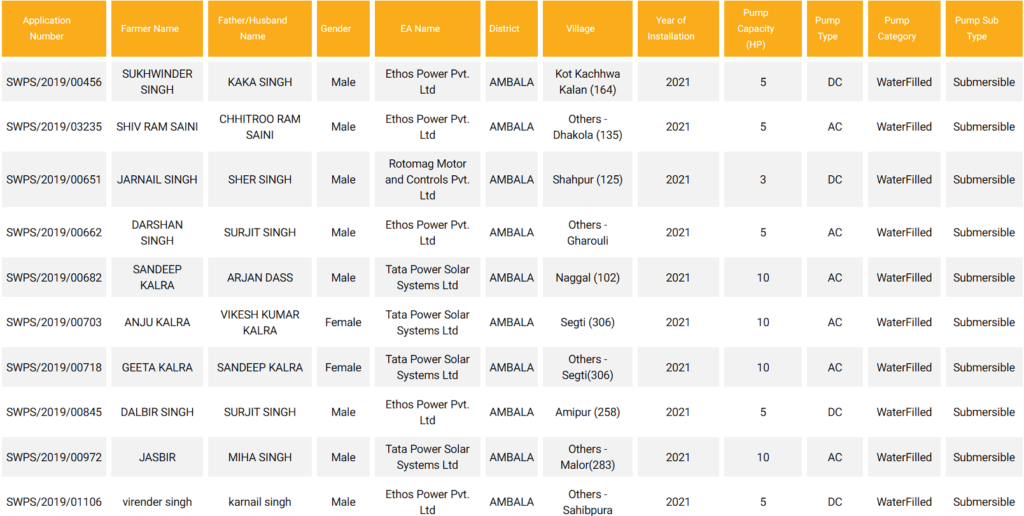Select farmer name SHIV RAM SAINI

pyautogui.click(x=157, y=127)
